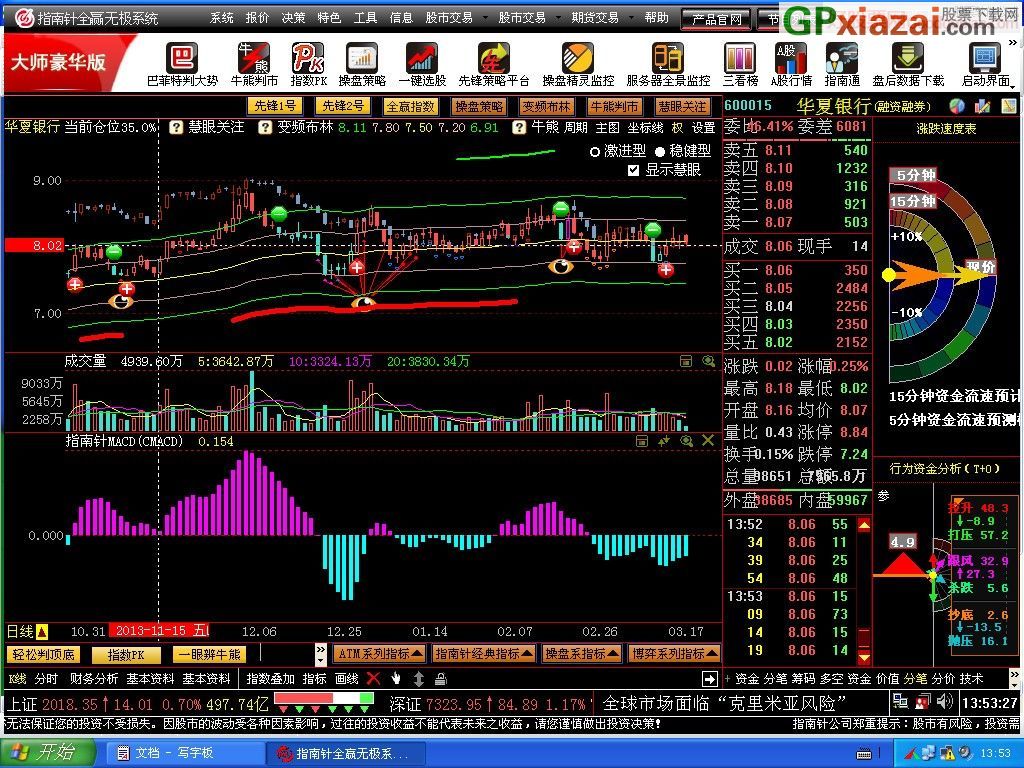Open the 盘后数据下载 icon

[908, 65]
